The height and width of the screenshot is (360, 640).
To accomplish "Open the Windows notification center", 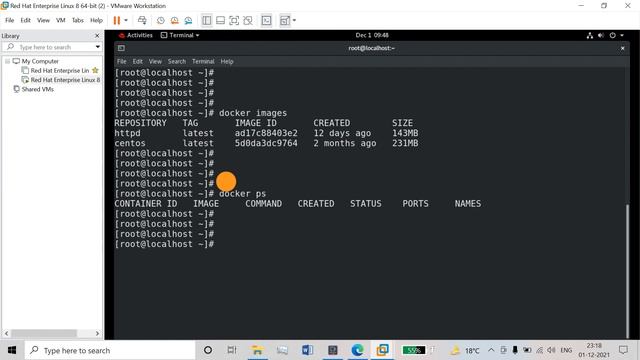I will coord(623,350).
